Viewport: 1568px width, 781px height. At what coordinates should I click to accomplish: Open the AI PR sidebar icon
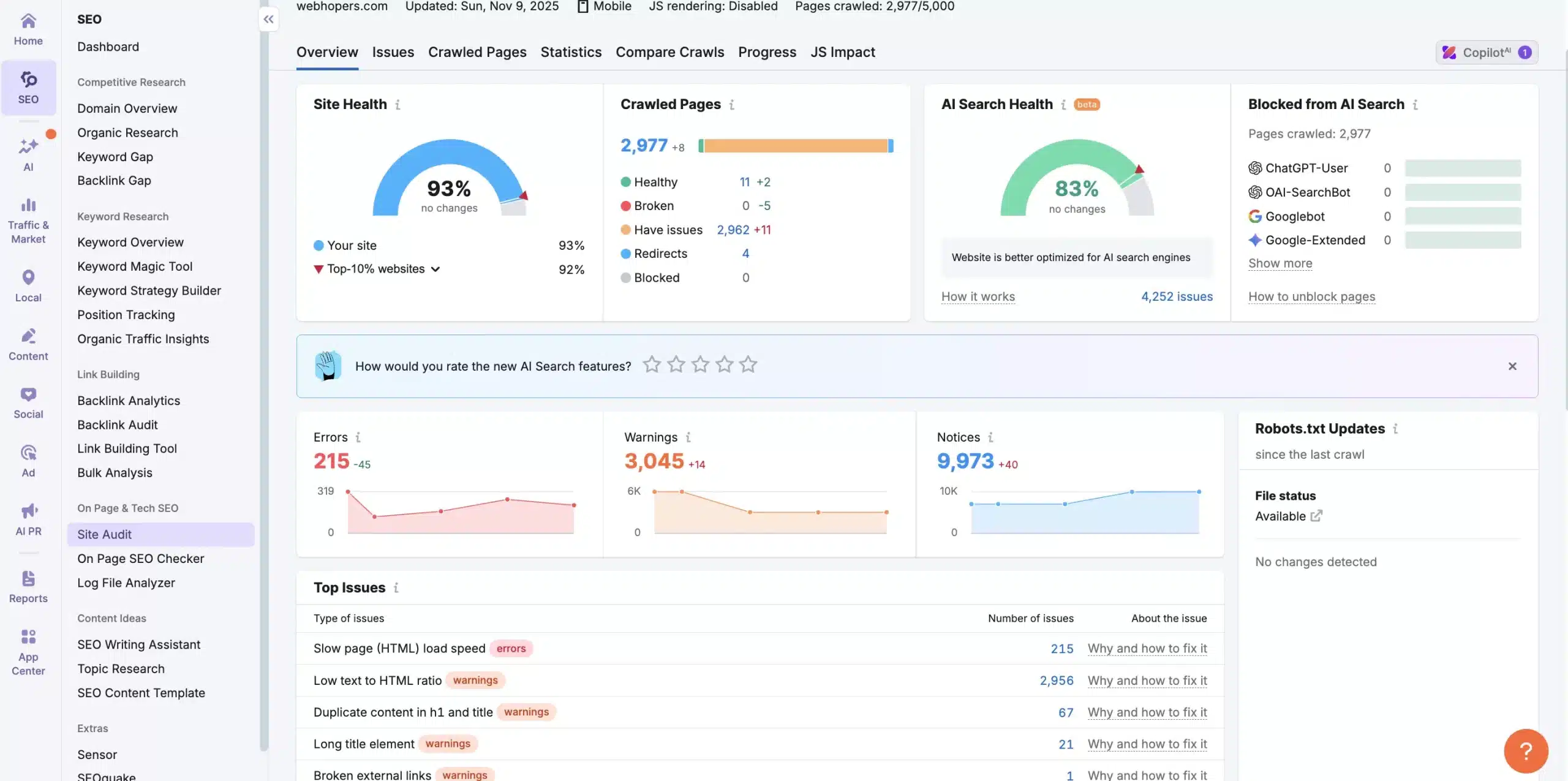(28, 519)
